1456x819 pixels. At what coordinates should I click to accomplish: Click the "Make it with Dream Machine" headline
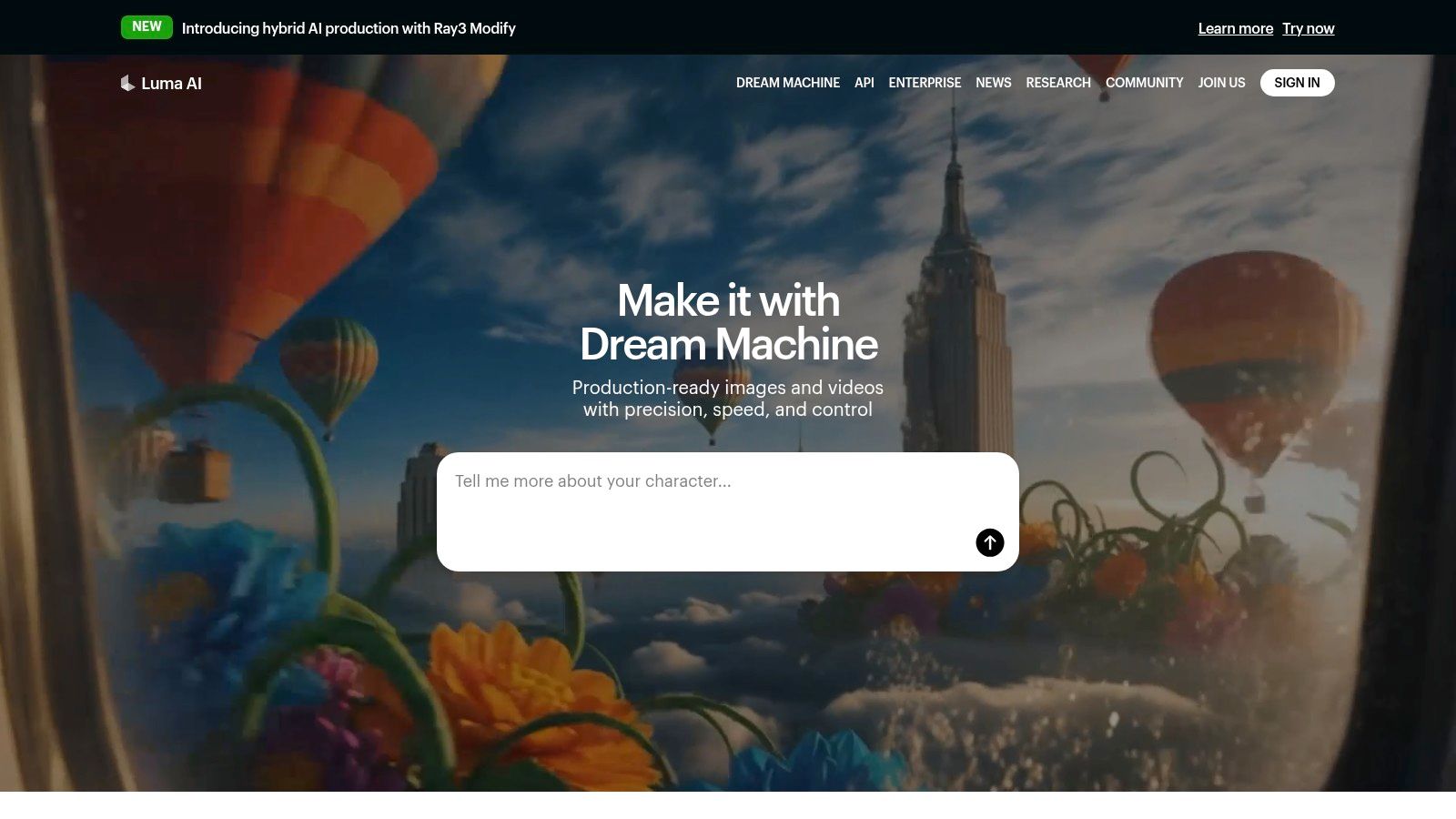(x=728, y=322)
